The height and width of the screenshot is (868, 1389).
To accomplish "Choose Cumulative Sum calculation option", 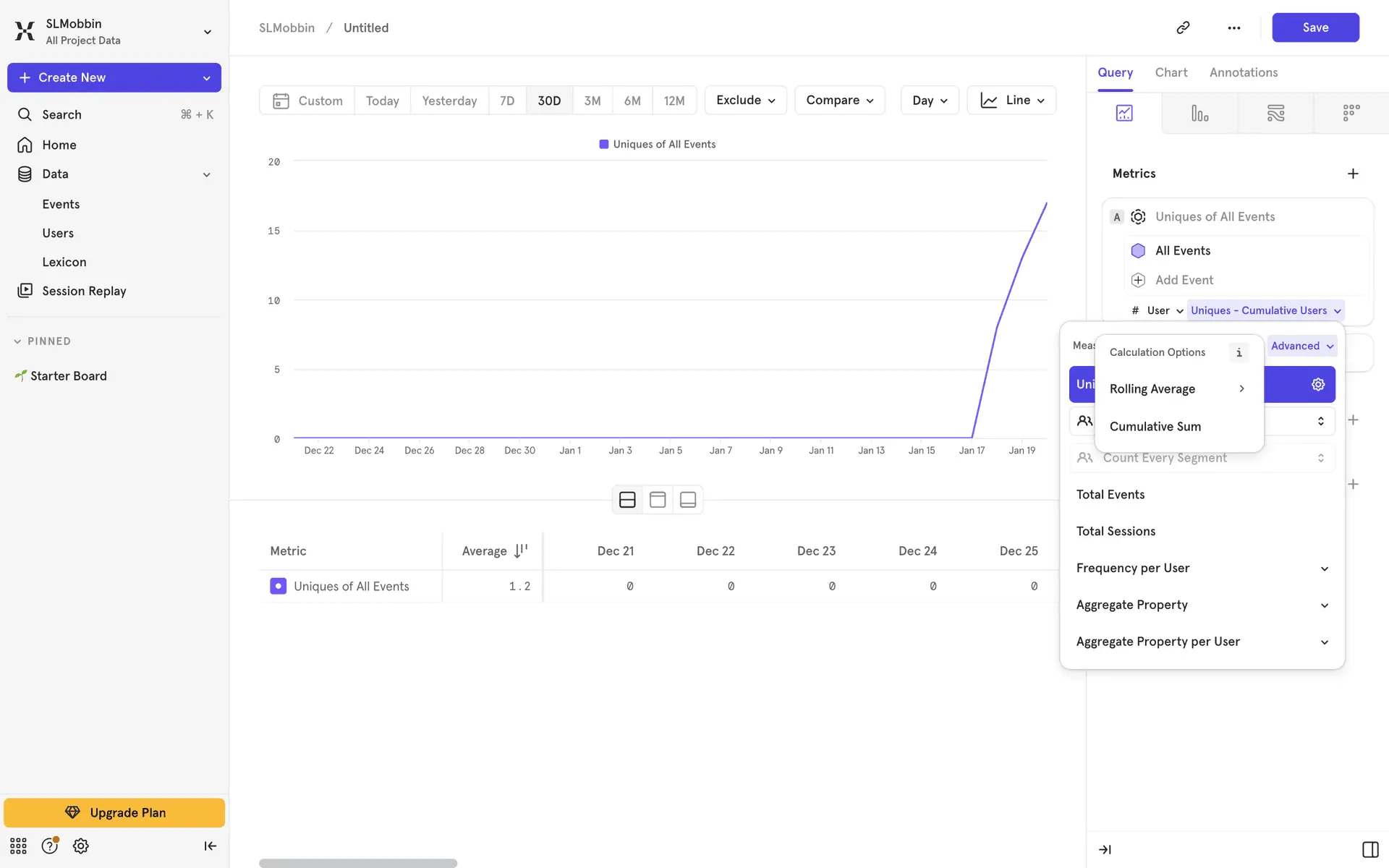I will tap(1155, 426).
